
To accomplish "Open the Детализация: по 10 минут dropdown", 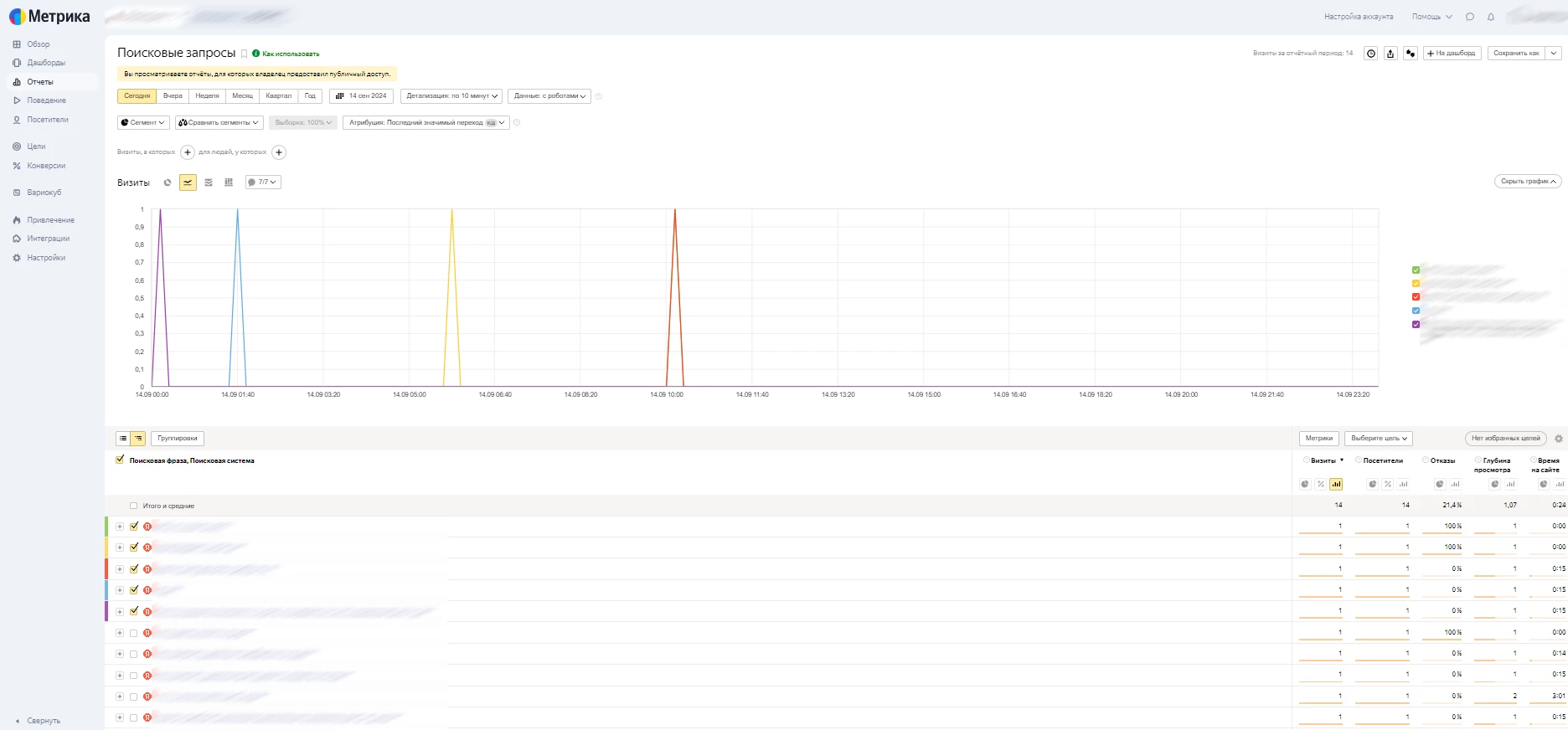I will coord(451,96).
